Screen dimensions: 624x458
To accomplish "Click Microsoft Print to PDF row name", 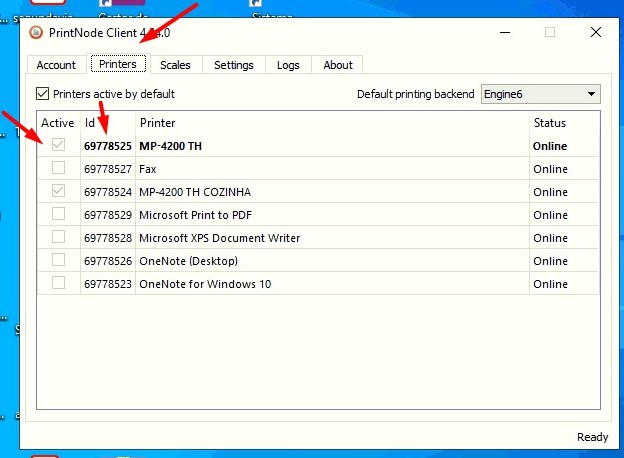I will tap(195, 215).
